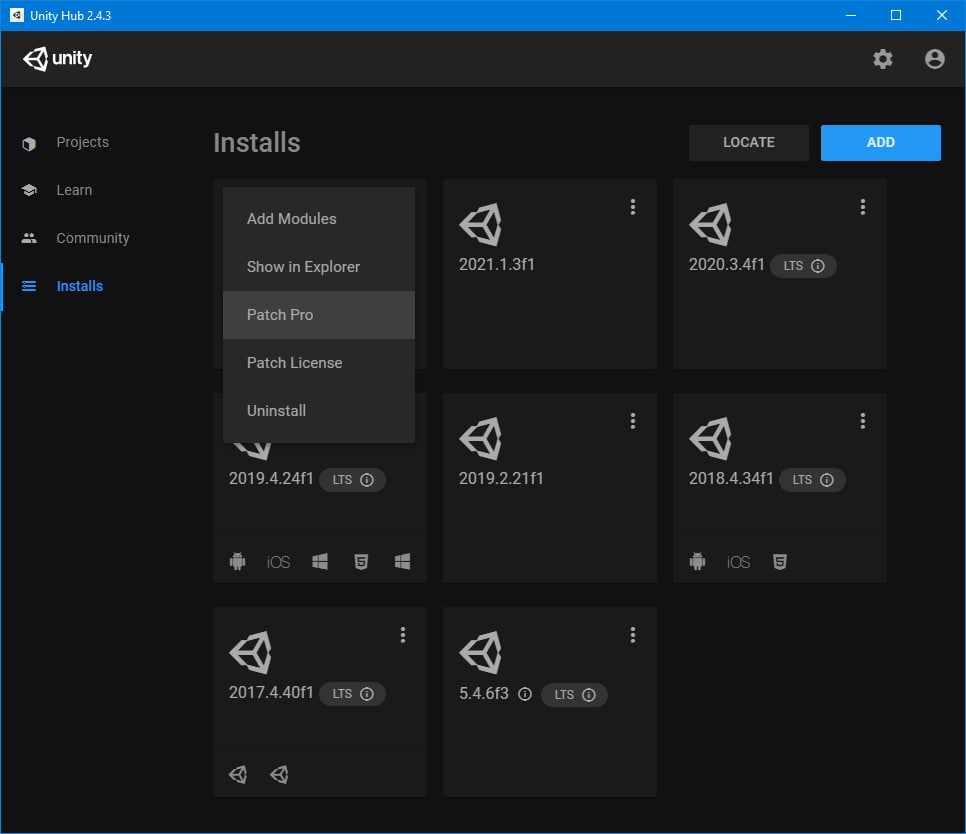Click the 2020.3.4f1 version text

[x=726, y=264]
